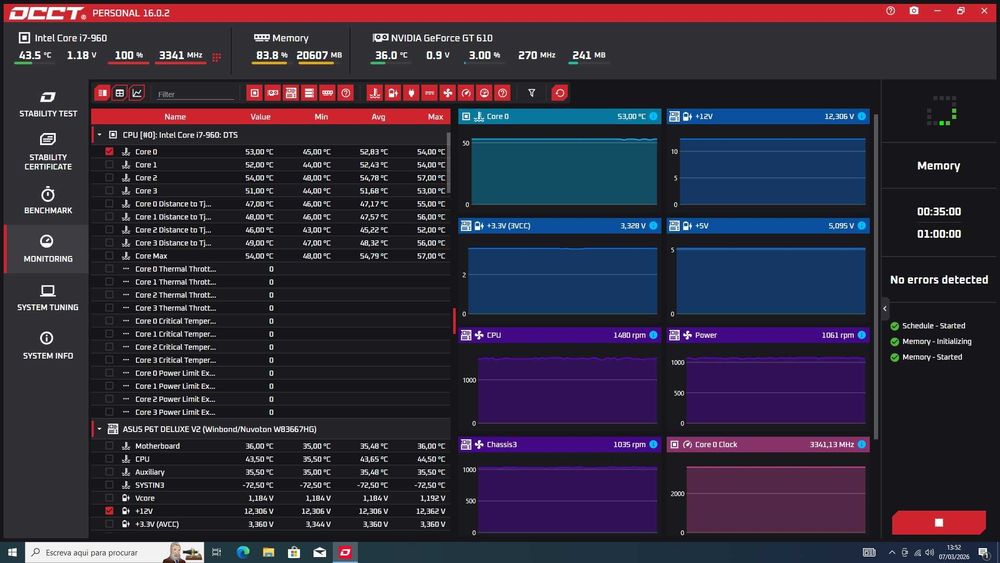
Task: Sort table by Avg column
Action: [x=378, y=117]
